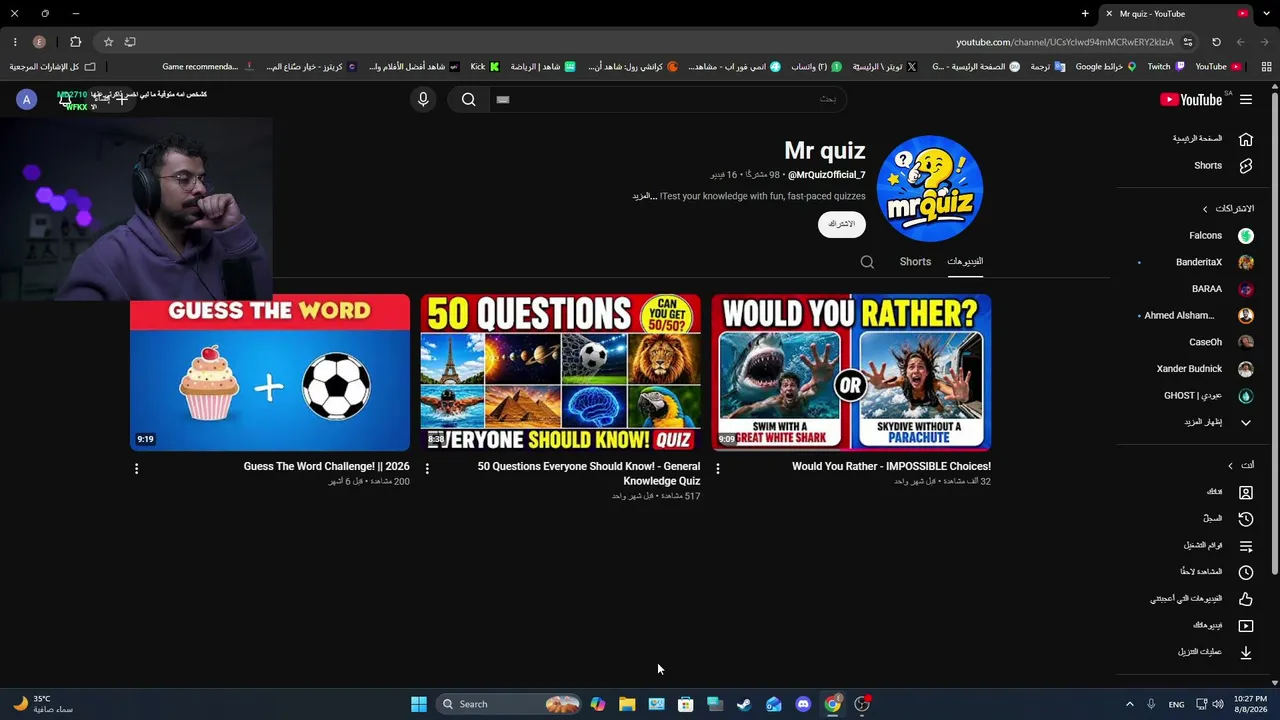Select the Mr quiz - YouTube browser tab
The image size is (1280, 720).
point(1178,14)
